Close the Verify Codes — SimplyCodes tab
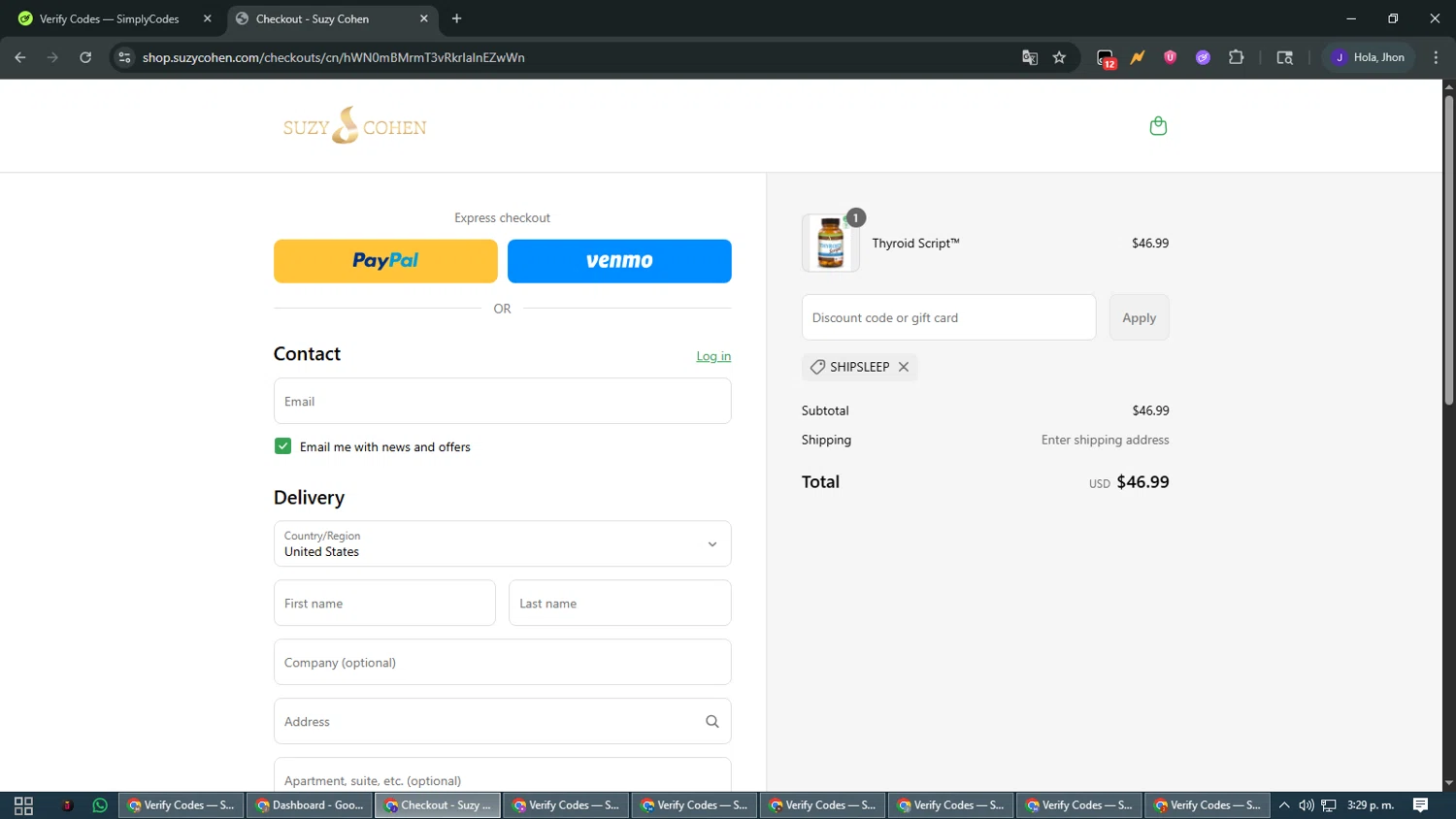1456x819 pixels. 207,18
